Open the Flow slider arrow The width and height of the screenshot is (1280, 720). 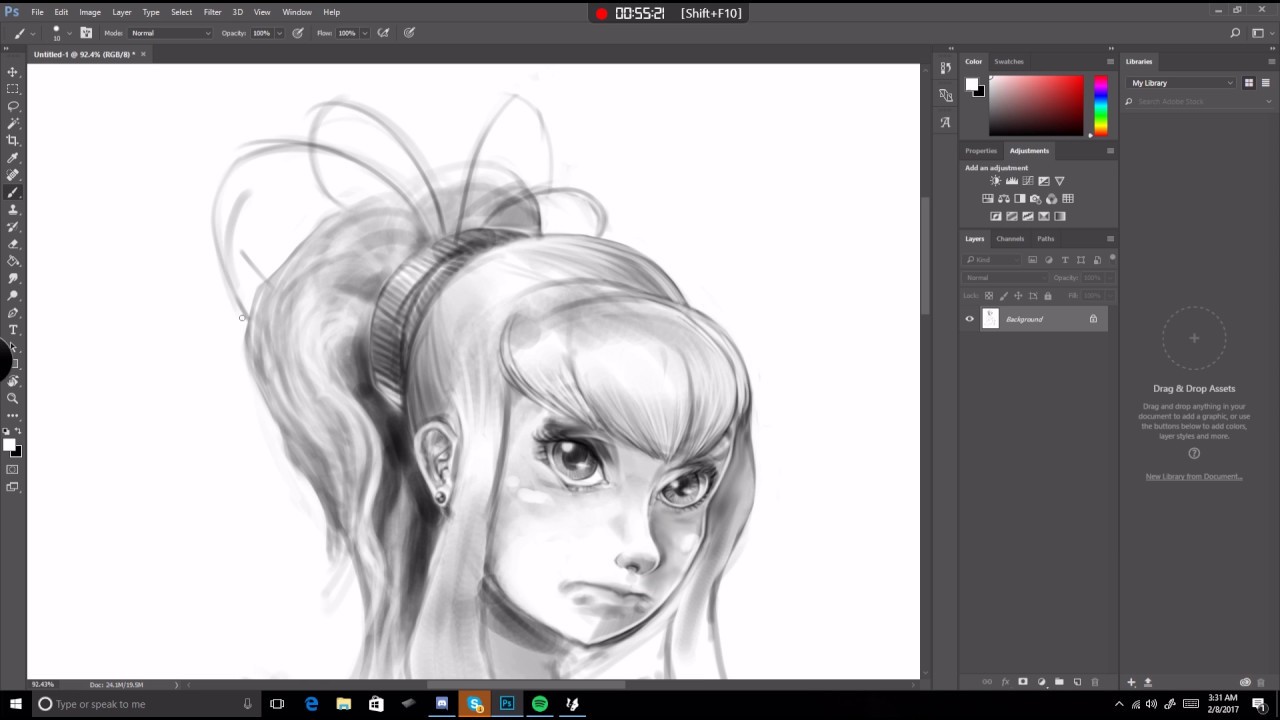[x=365, y=33]
